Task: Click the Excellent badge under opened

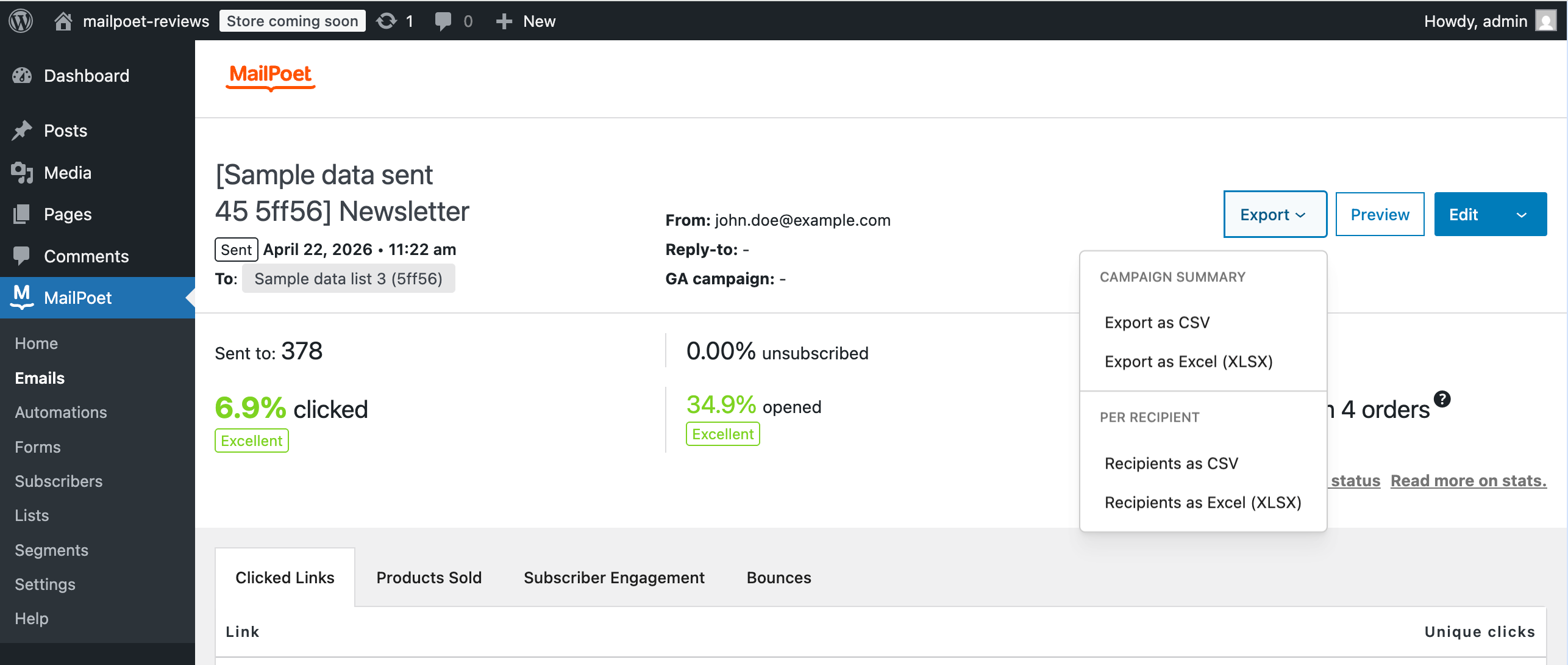Action: pyautogui.click(x=723, y=434)
